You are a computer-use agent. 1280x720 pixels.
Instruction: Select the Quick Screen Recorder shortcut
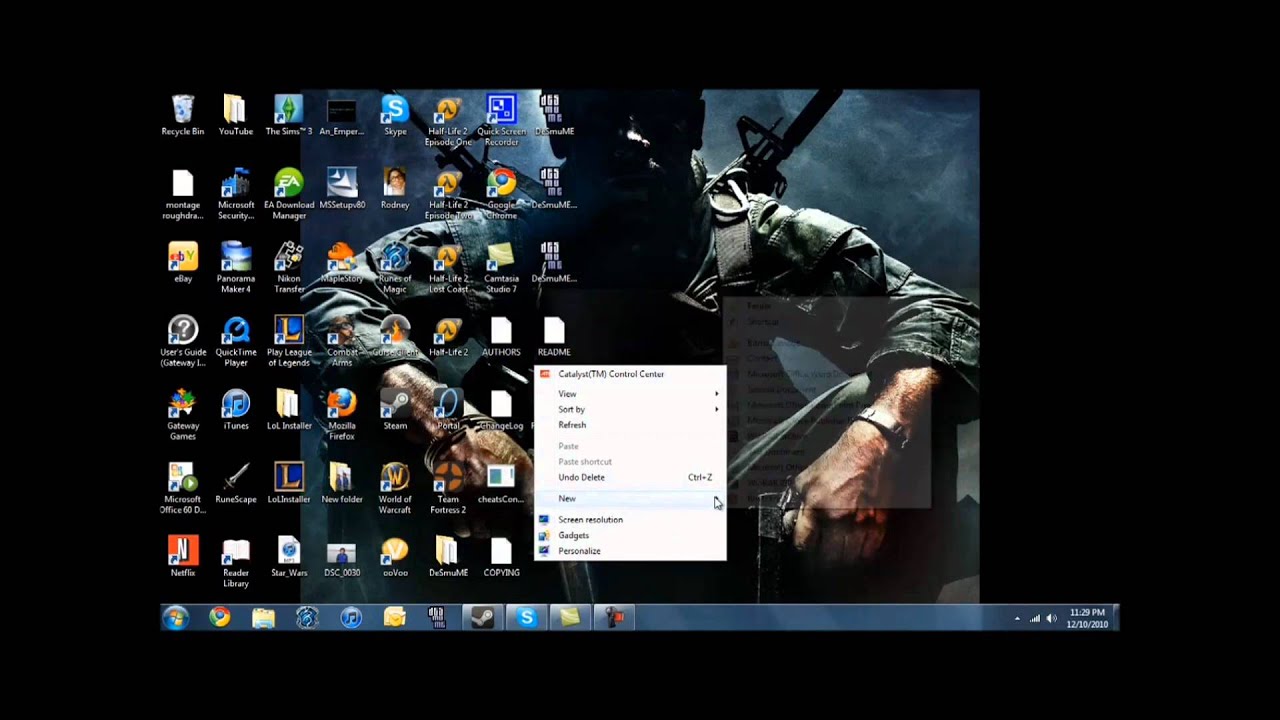point(501,121)
